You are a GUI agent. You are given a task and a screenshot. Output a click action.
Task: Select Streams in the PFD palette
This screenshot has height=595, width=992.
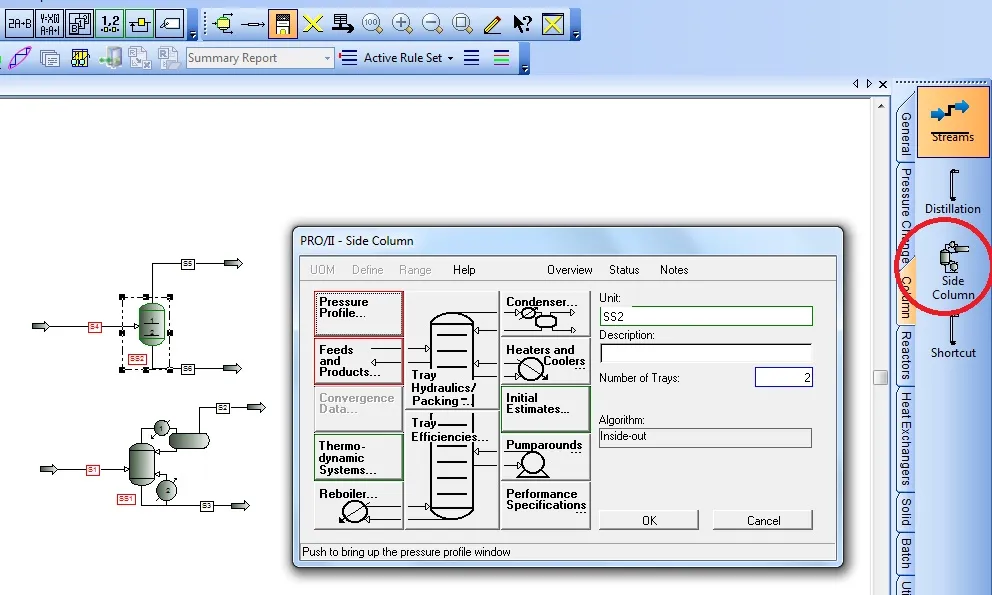[x=952, y=122]
